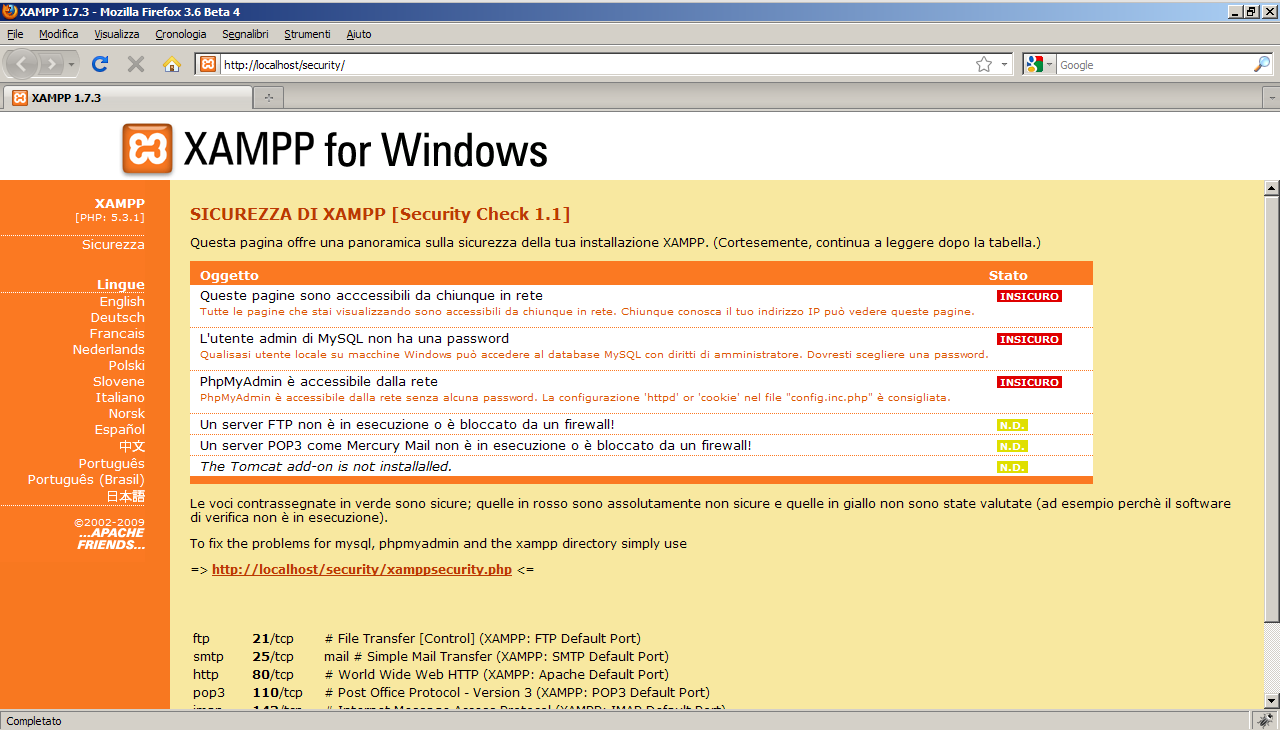List all tabs dropdown arrow
The height and width of the screenshot is (731, 1280).
click(1271, 98)
